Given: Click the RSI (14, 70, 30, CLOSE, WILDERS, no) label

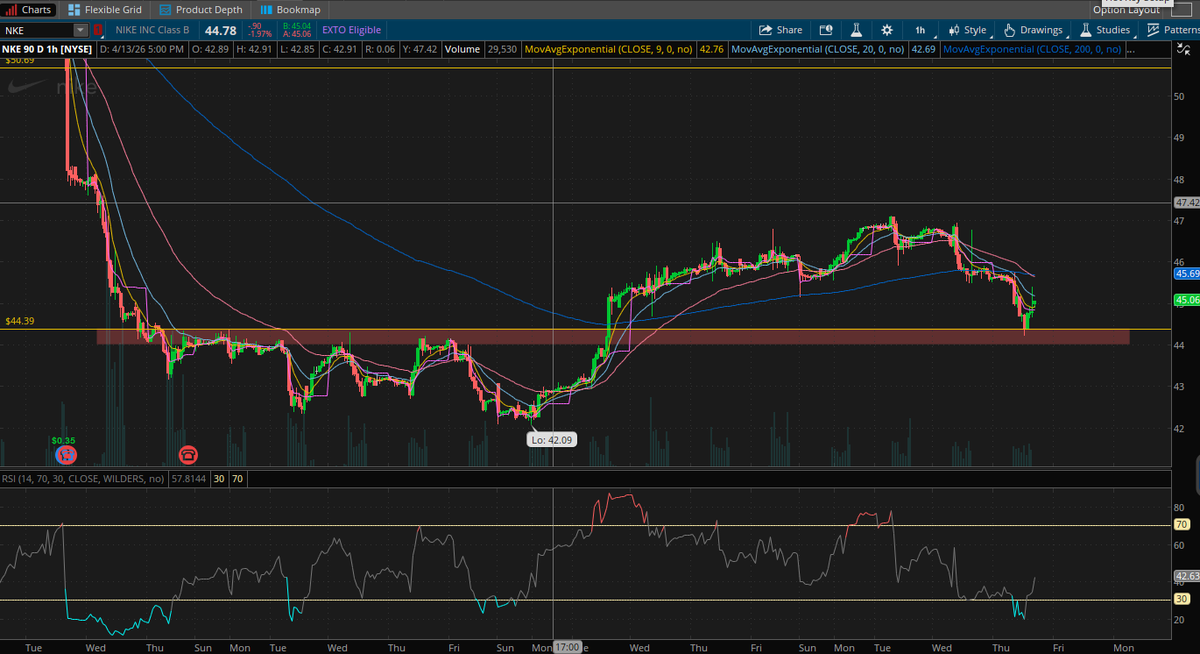Looking at the screenshot, I should point(83,479).
